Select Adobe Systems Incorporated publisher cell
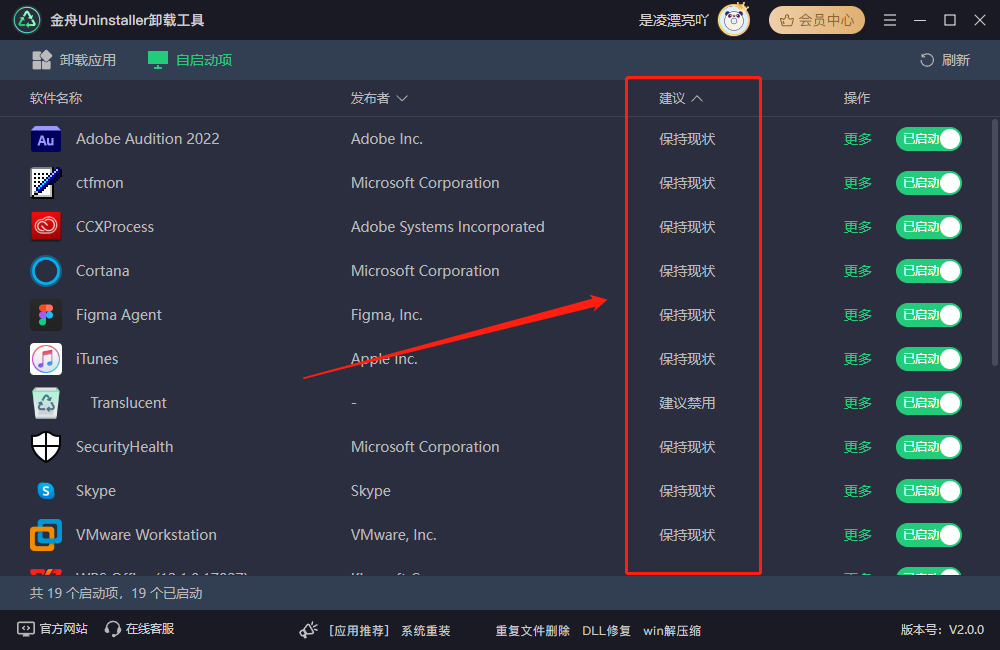Image resolution: width=1000 pixels, height=650 pixels. 448,227
